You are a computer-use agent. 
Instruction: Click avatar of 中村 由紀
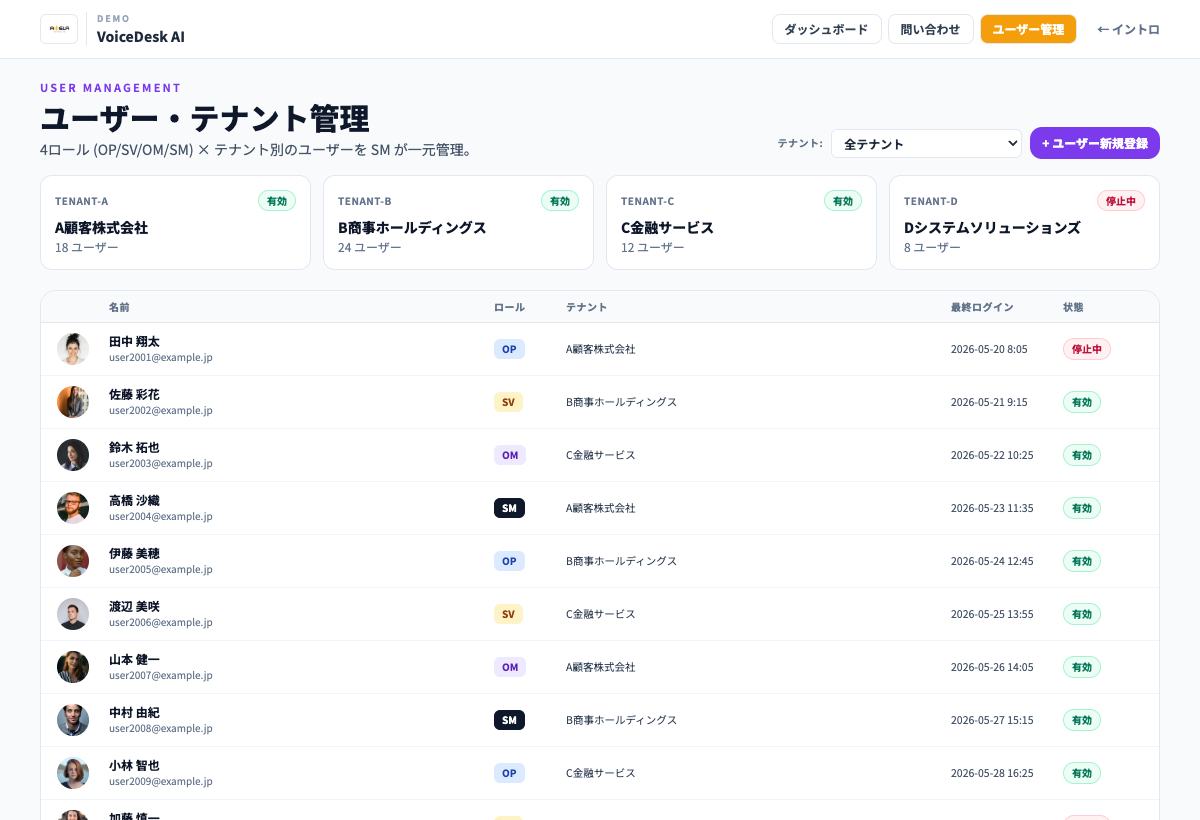click(x=73, y=720)
